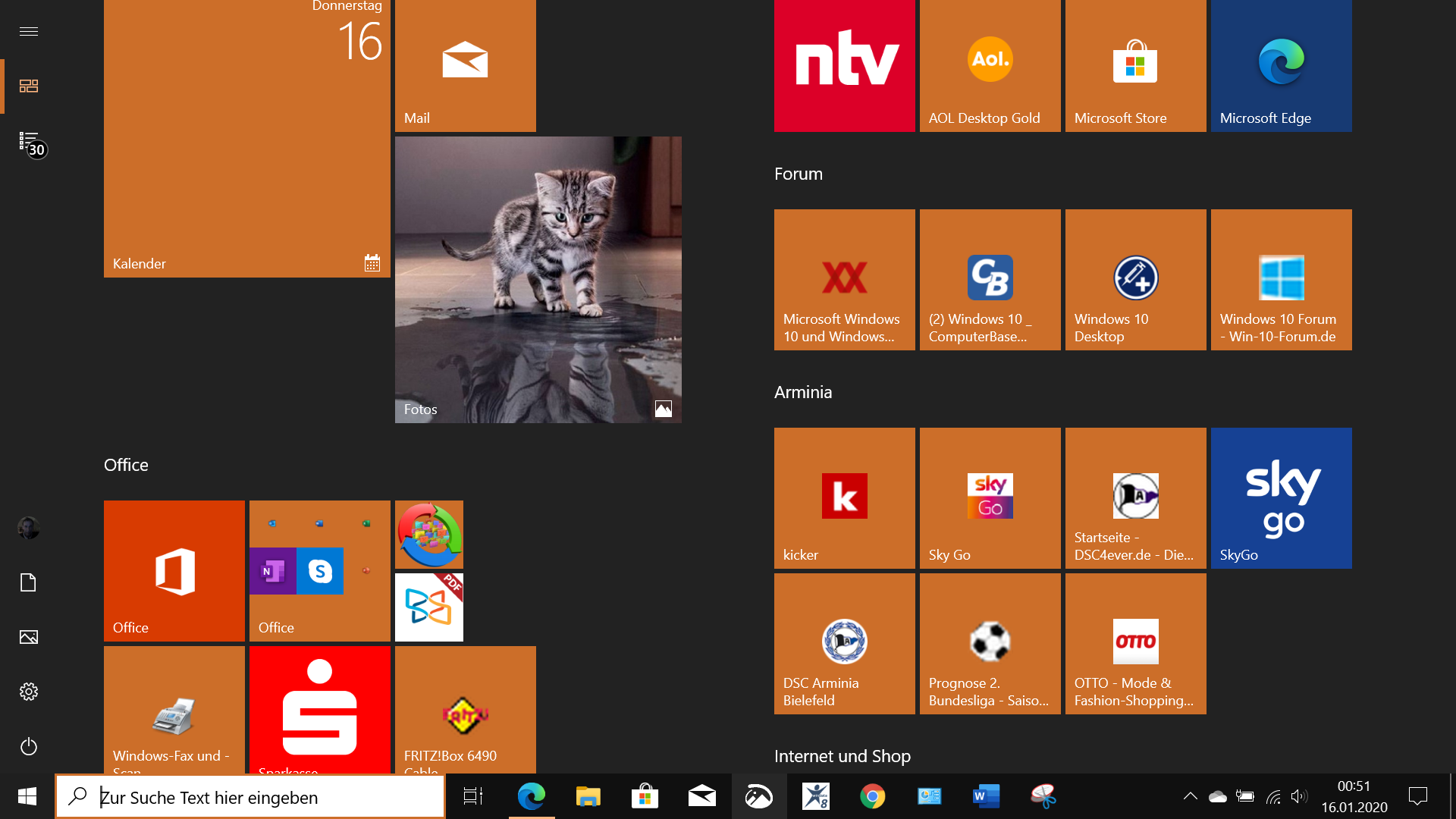Switch to the all apps list view

[29, 141]
